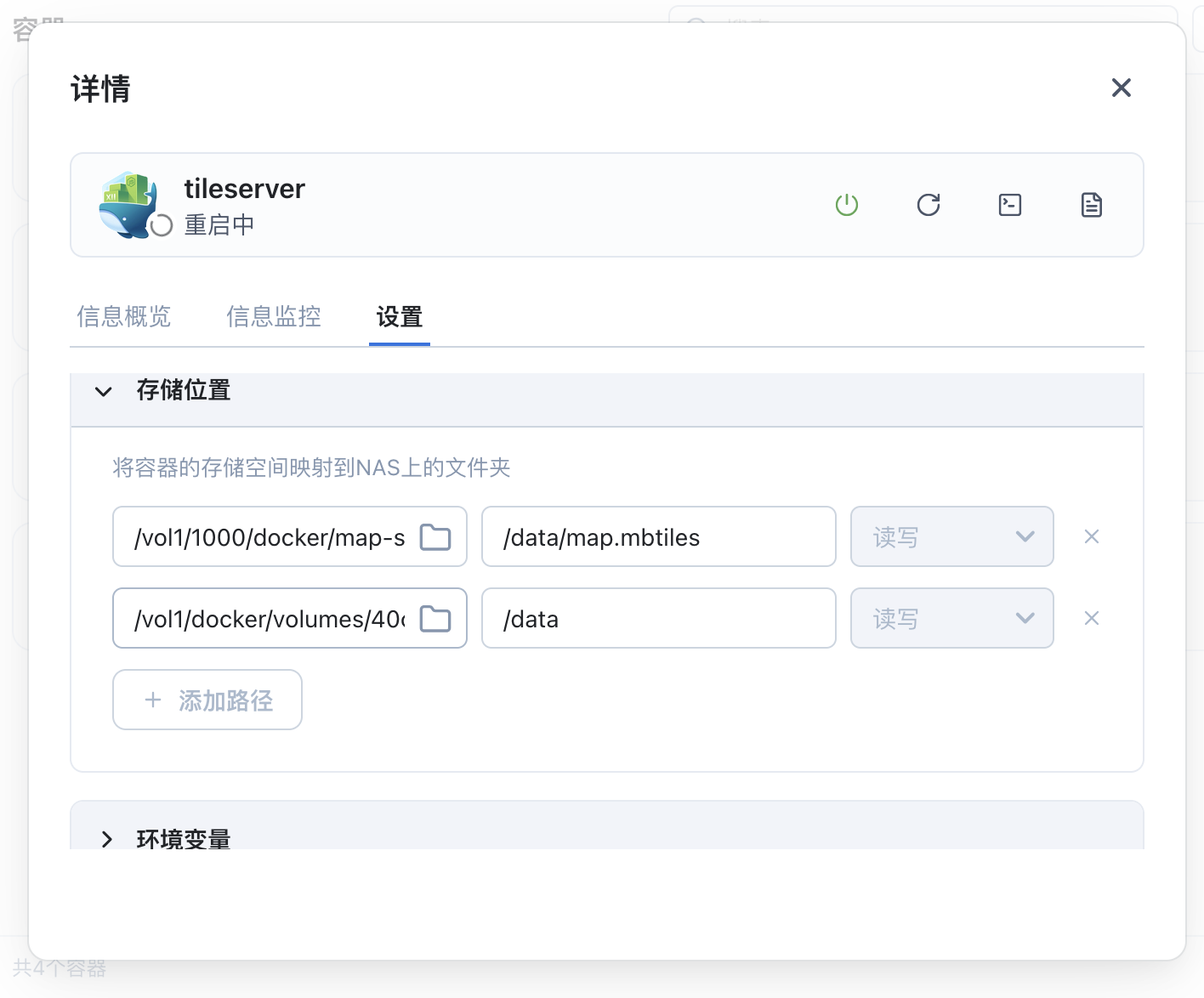Open folder browser for first mount path
The height and width of the screenshot is (998, 1204).
pos(434,536)
